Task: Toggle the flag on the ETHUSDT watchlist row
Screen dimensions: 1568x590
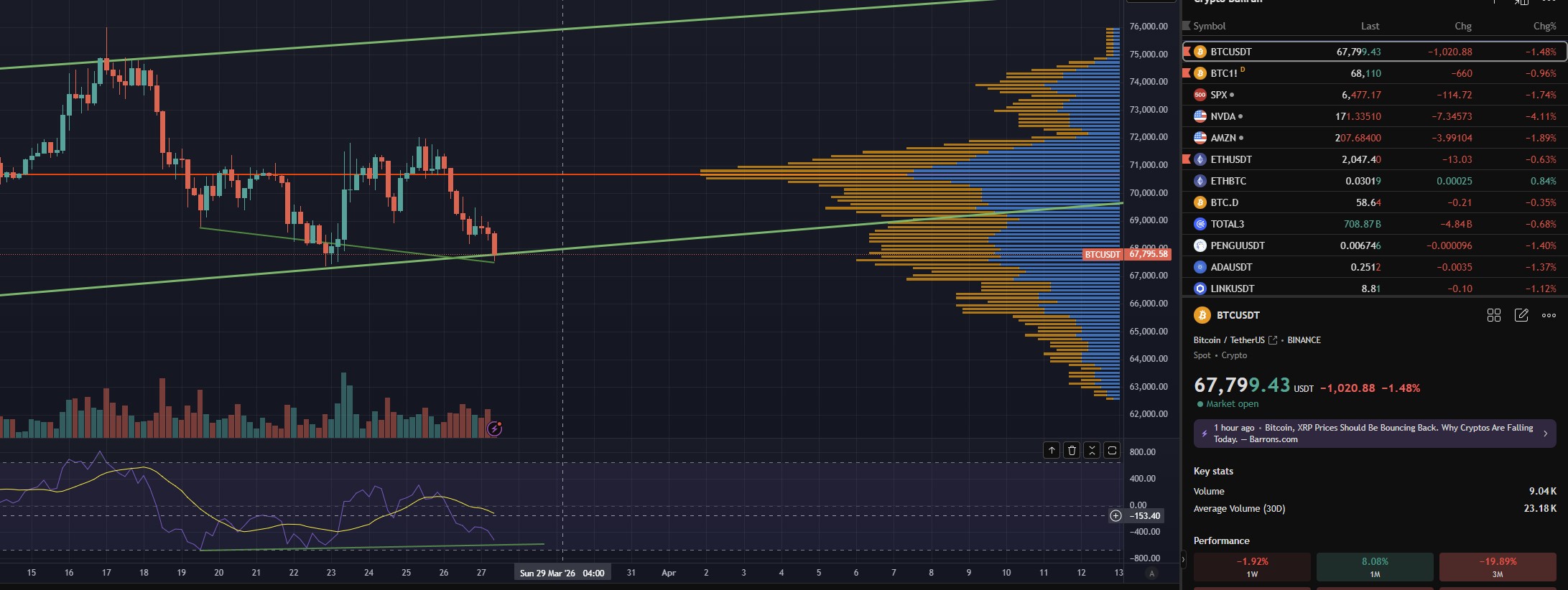Action: 1187,159
